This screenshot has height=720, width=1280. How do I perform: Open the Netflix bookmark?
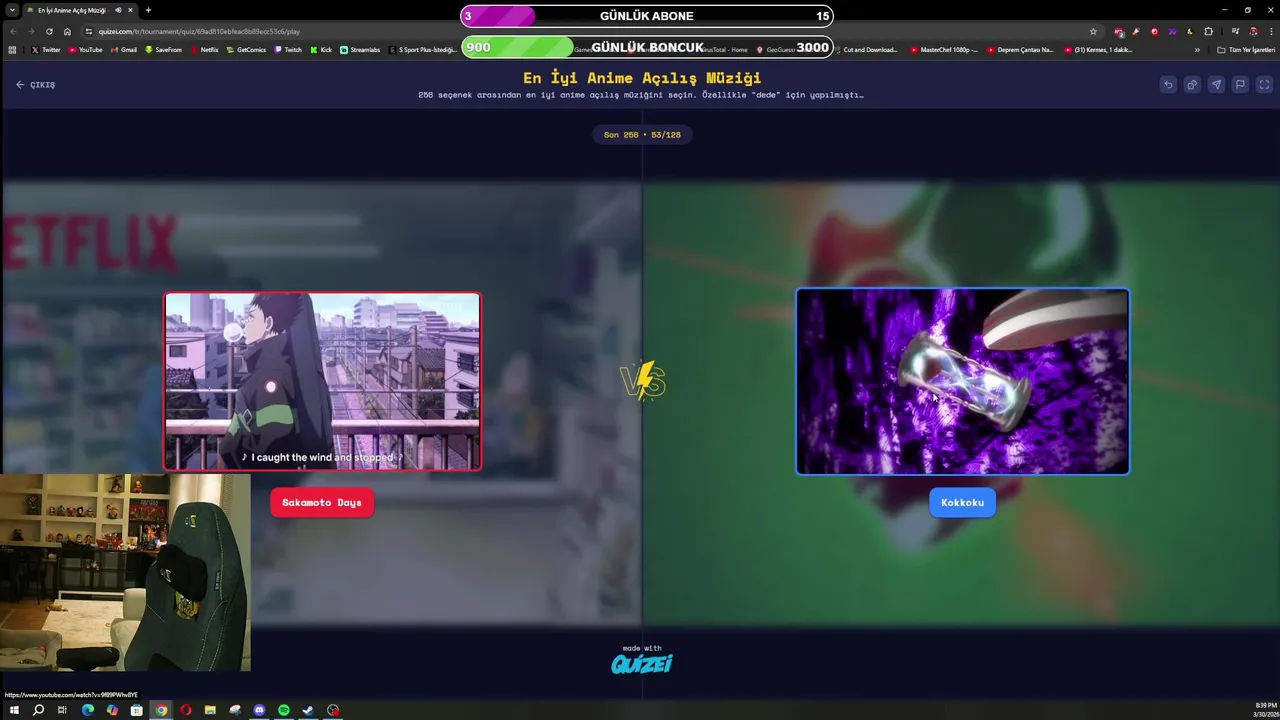pos(204,49)
